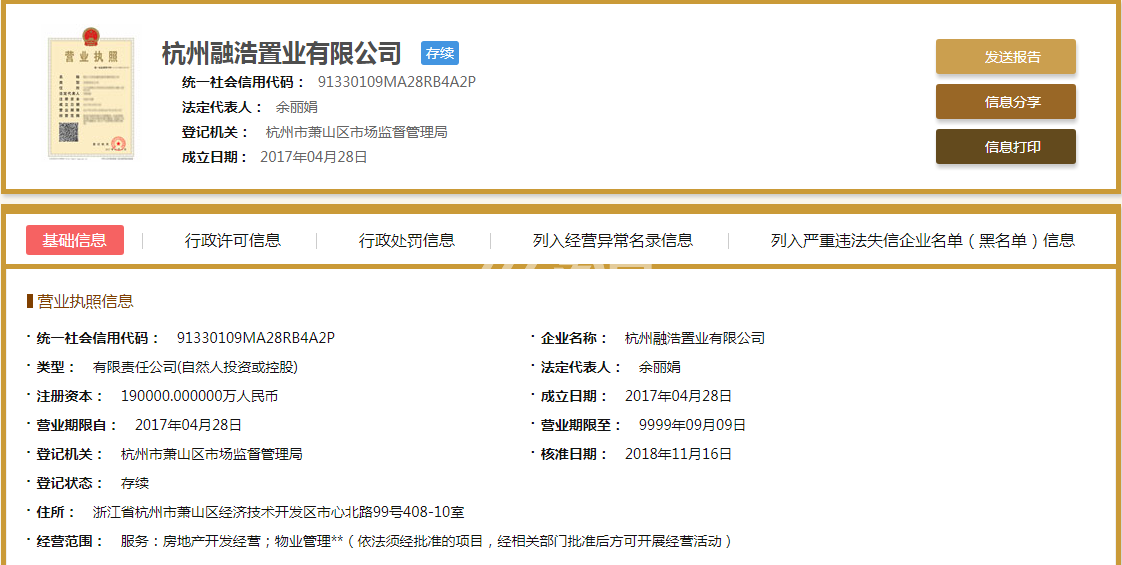The image size is (1122, 565).
Task: Click 成立日期 value in license section
Action: 678,396
